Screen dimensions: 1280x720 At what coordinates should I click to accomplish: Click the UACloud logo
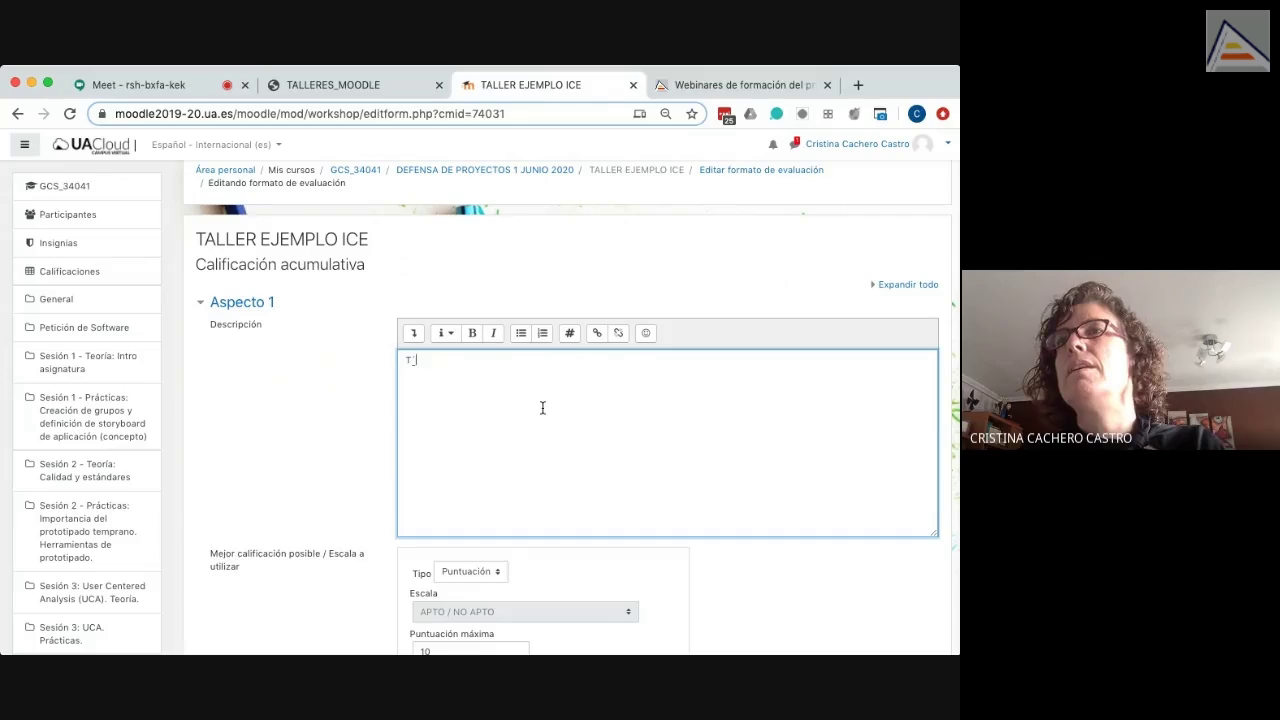[93, 145]
